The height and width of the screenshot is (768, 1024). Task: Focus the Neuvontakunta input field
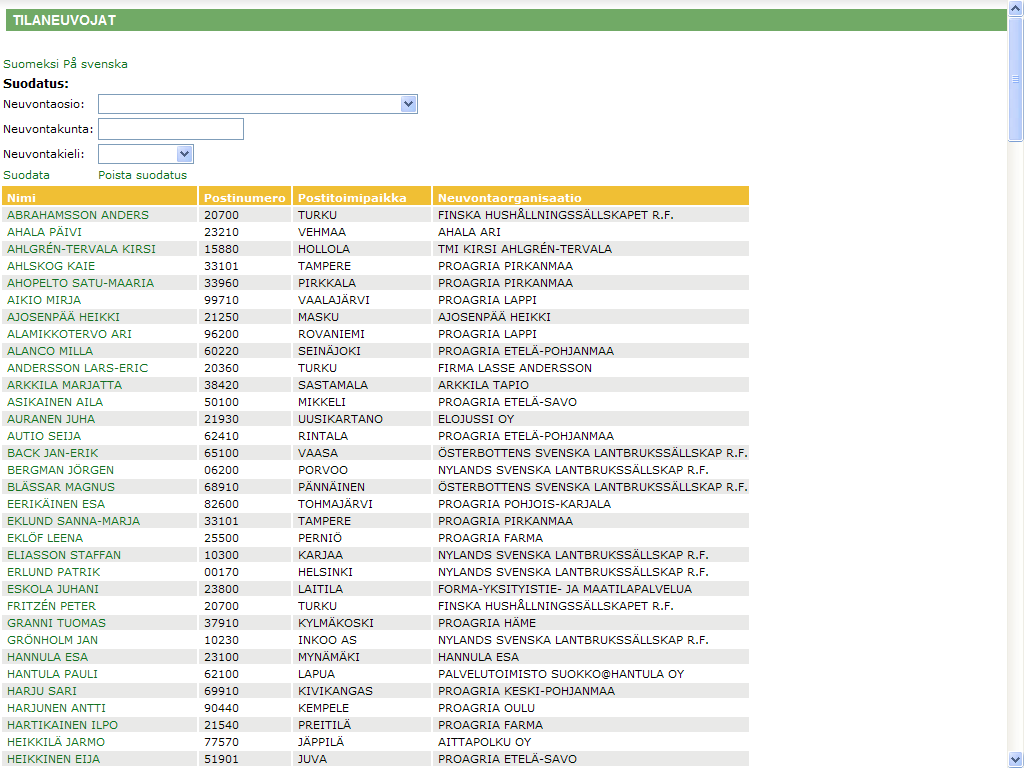point(170,129)
